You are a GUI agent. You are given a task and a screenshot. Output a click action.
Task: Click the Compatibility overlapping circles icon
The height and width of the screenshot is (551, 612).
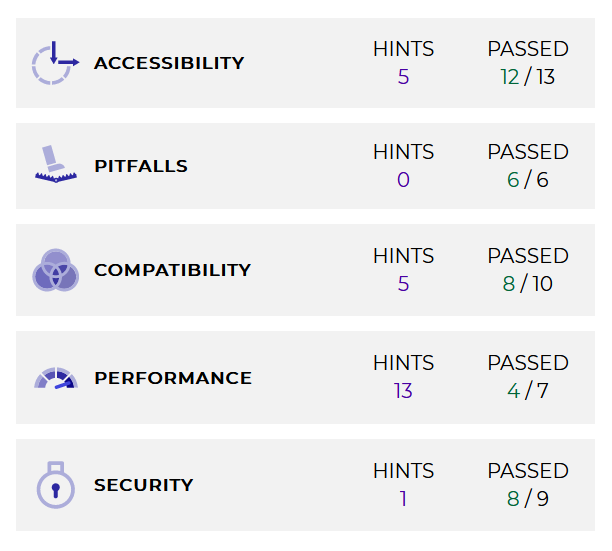point(55,270)
